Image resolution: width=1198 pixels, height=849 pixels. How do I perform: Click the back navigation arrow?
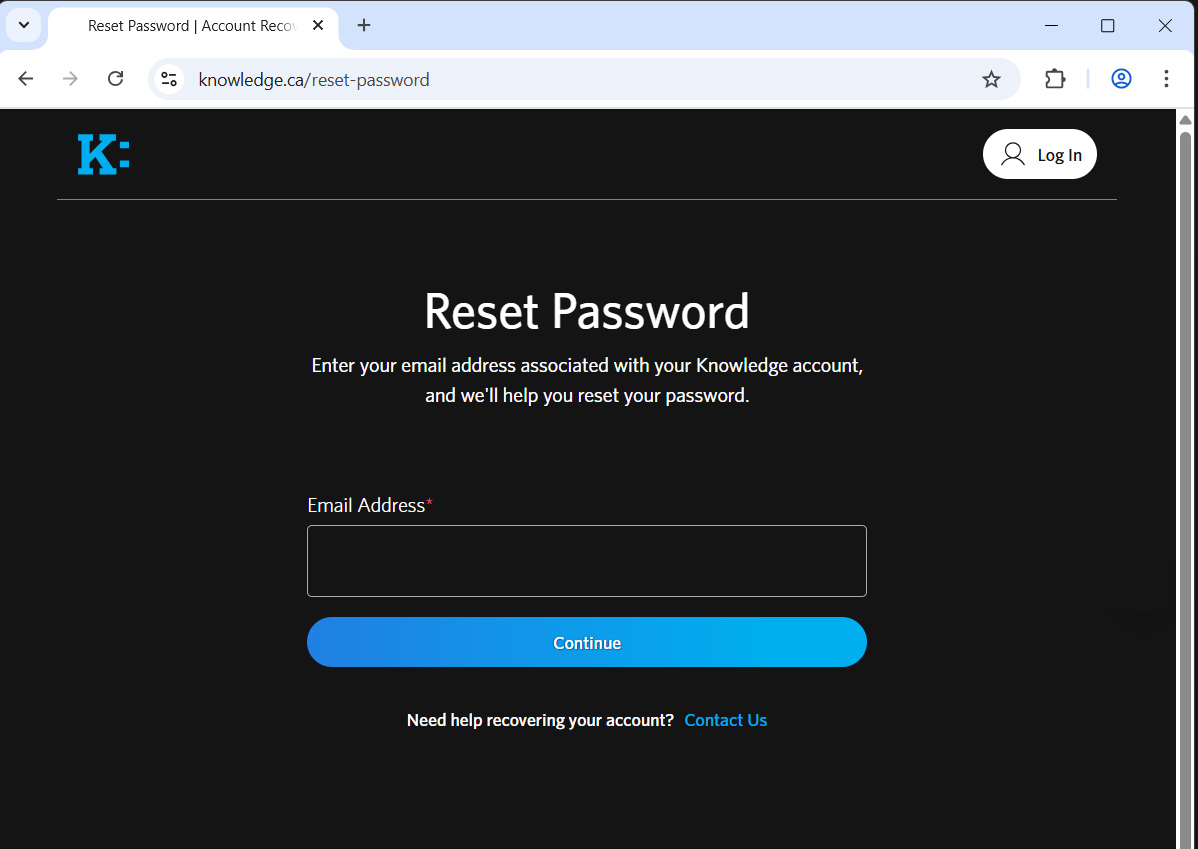26,79
